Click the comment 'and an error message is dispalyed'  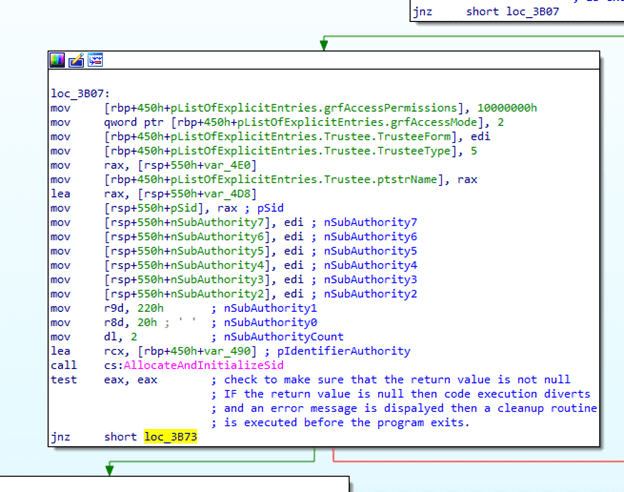pos(333,408)
